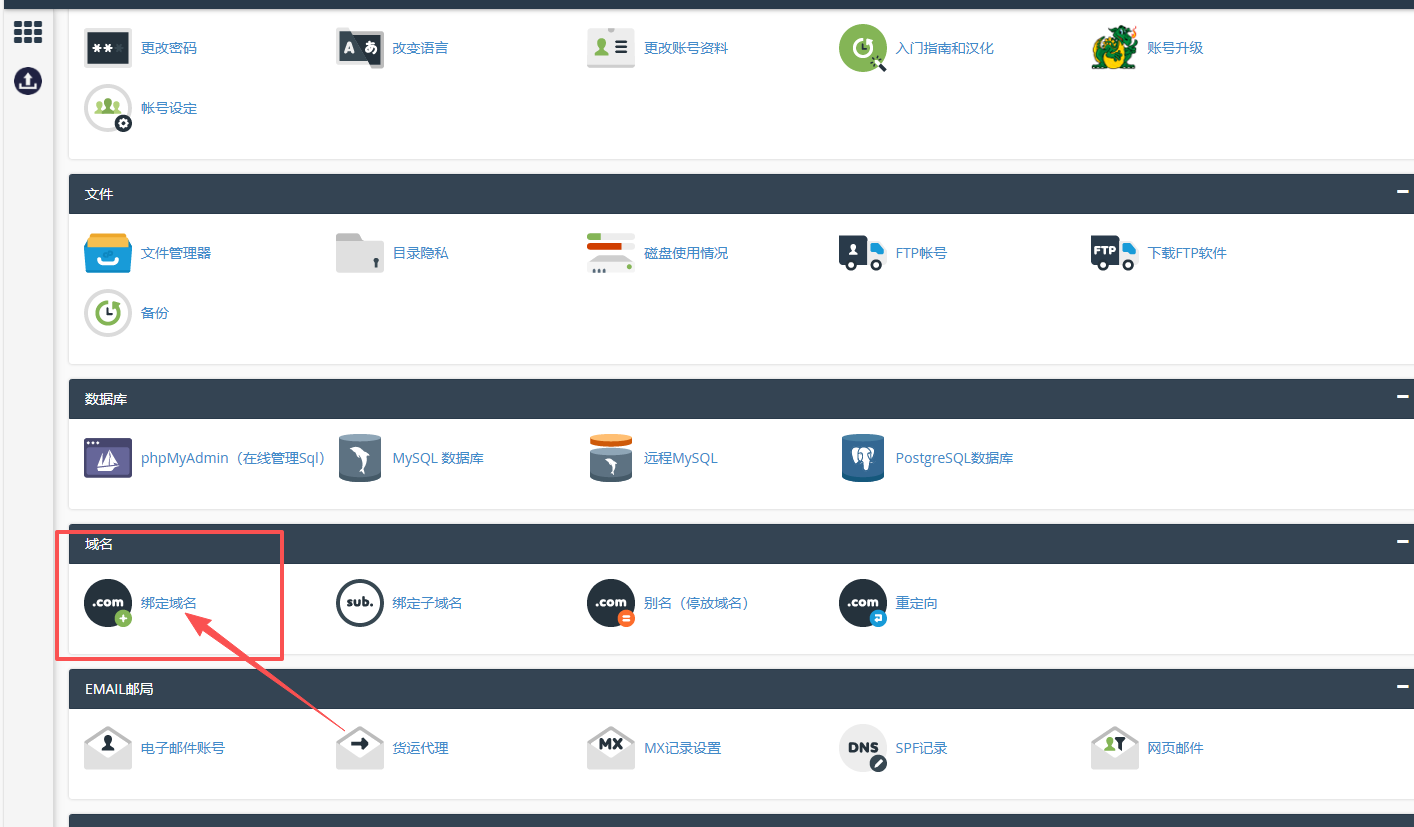Click the phpMyAdmin sailboat icon
Screen dimensions: 1414x827
[x=108, y=458]
